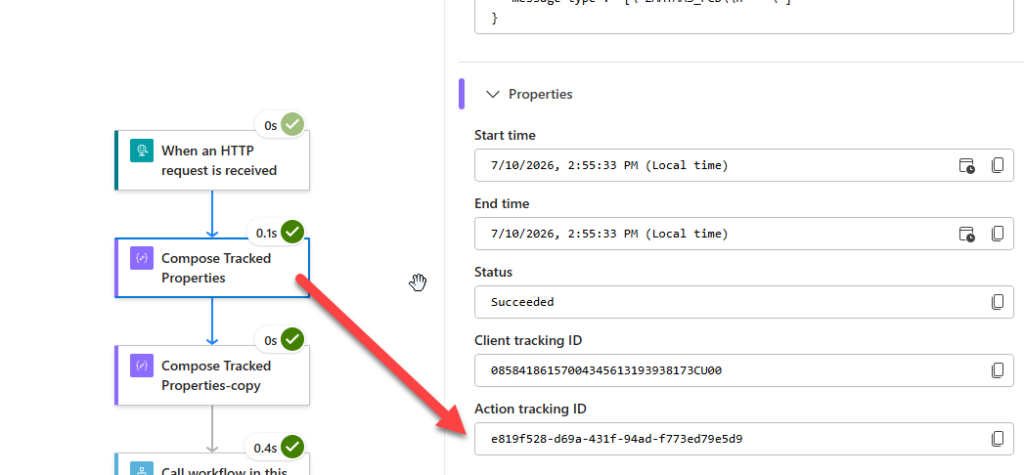Screen dimensions: 1024x475
Task: Click the HTTP trigger icon
Action: [x=141, y=150]
